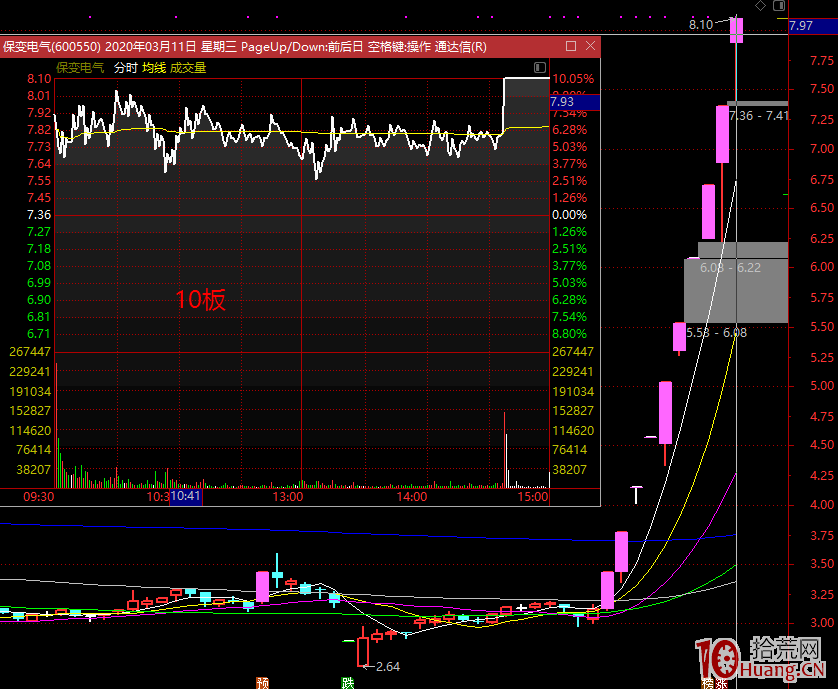Click the 6.71 bottom price on the intraday axis
The image size is (838, 689).
[39, 334]
